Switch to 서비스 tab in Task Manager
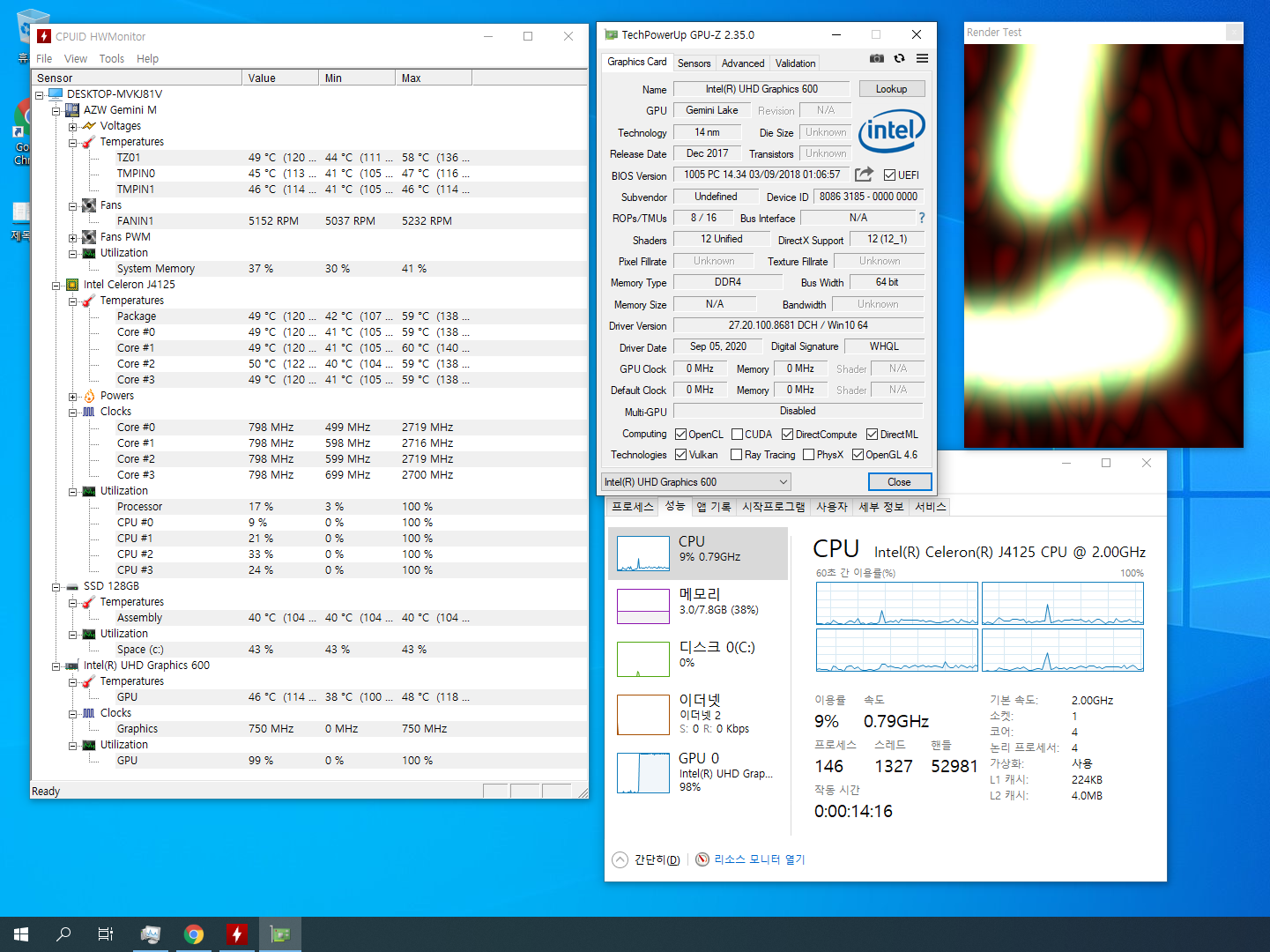 coord(930,507)
